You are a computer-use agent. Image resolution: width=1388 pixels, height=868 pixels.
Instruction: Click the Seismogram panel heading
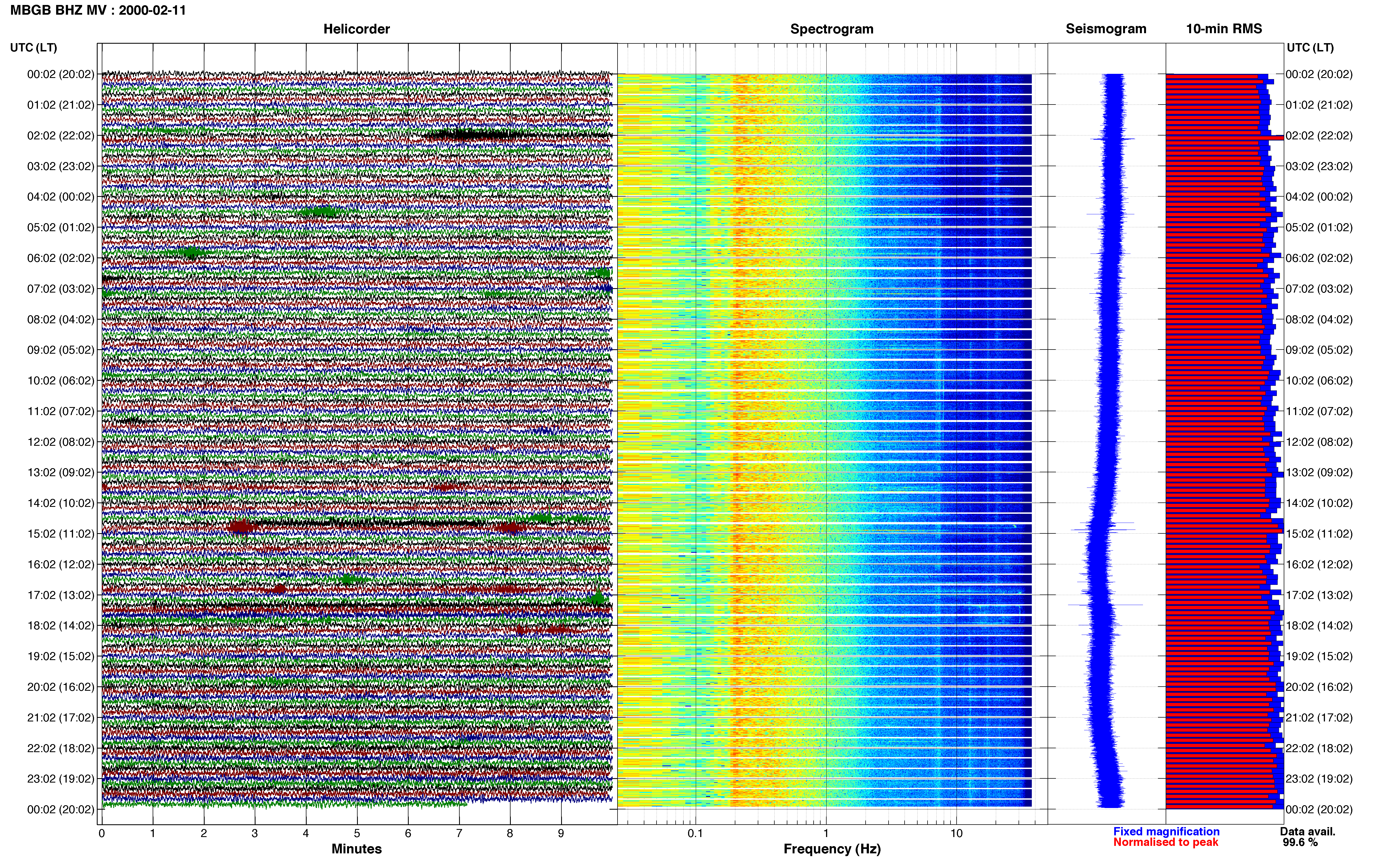1106,29
